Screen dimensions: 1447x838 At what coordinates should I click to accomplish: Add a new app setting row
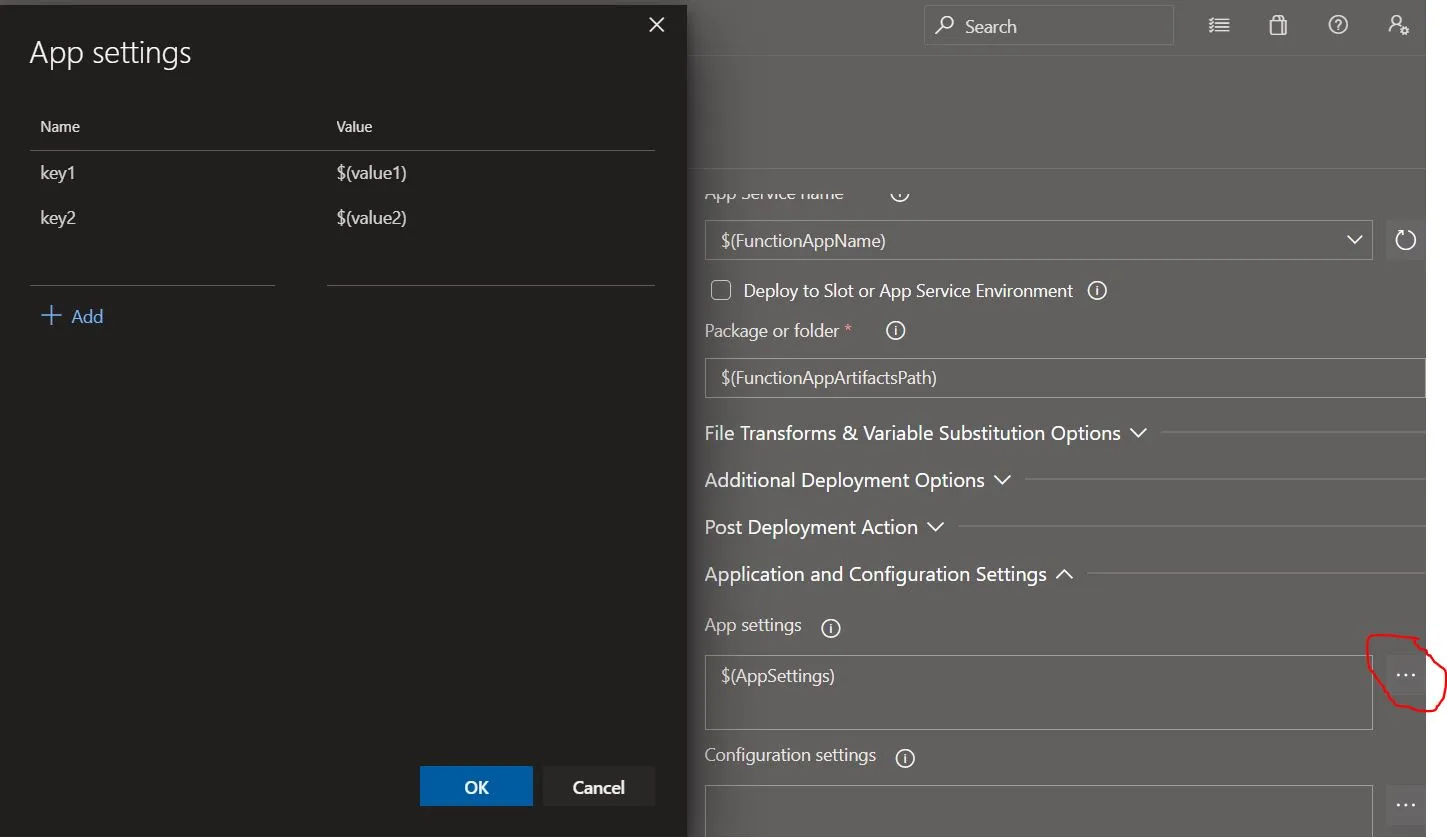72,316
